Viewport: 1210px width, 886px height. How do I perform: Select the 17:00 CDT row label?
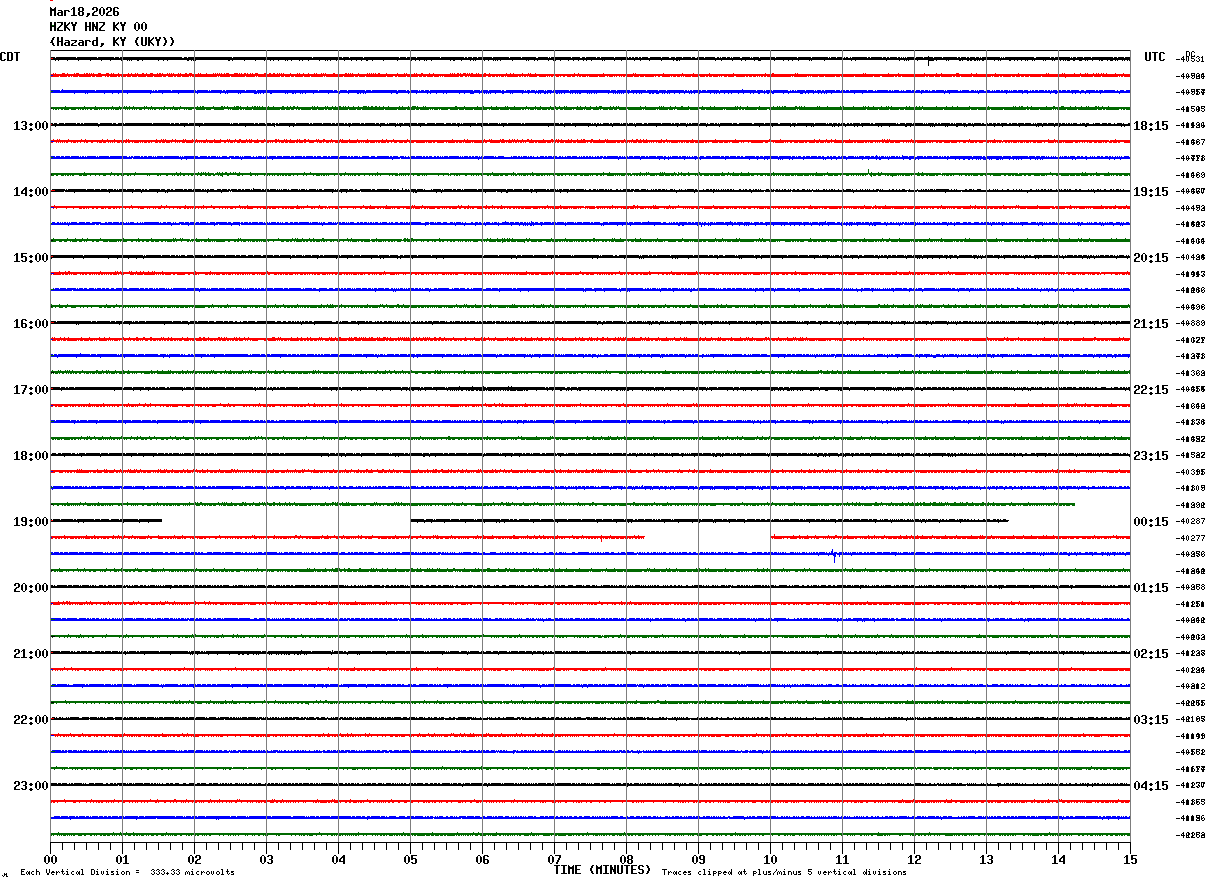point(30,390)
